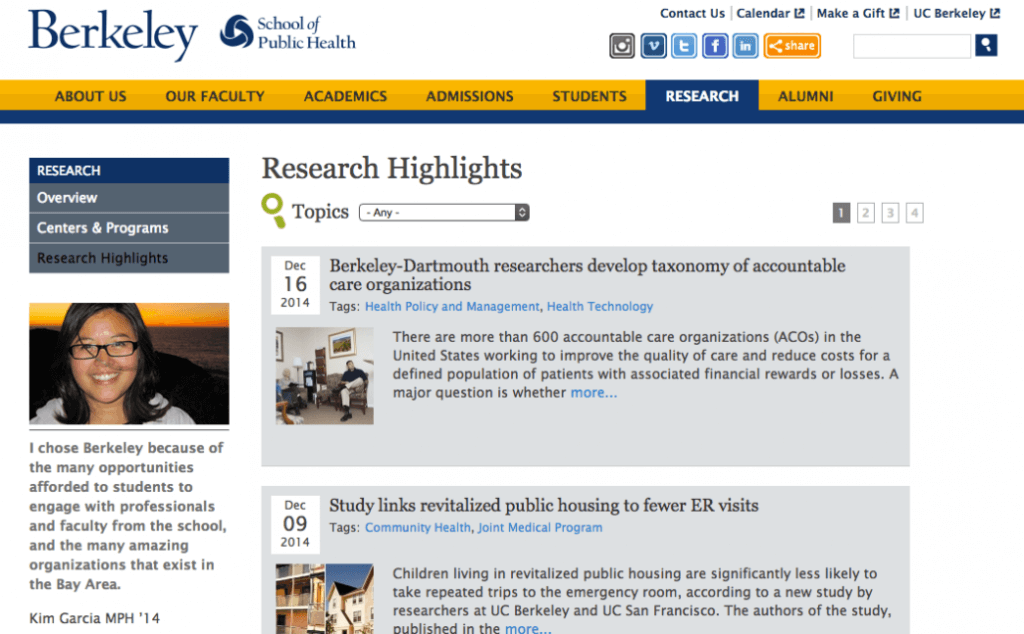Open the Alumni menu
The height and width of the screenshot is (634, 1024).
coord(805,96)
